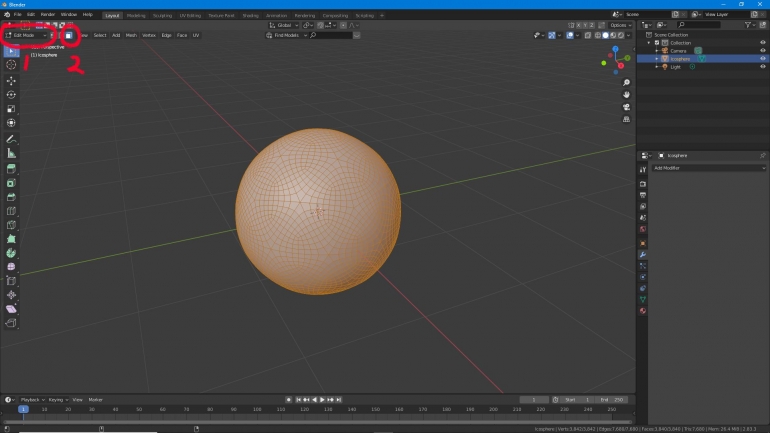
Task: Select the Annotate pencil tool
Action: click(x=11, y=139)
